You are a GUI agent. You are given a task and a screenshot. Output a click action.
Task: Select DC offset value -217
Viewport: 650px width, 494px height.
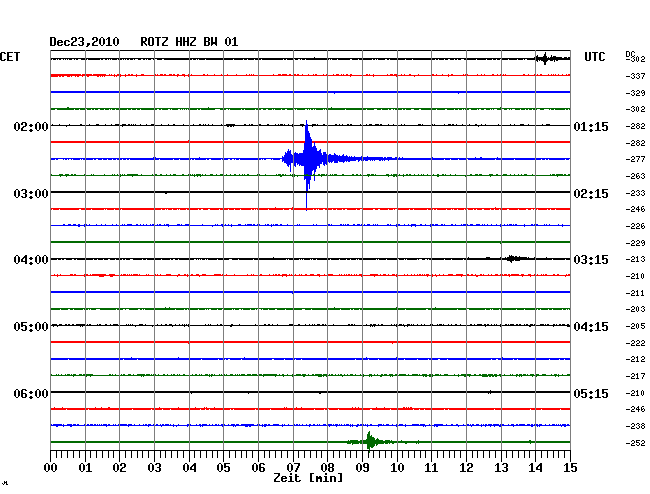click(635, 376)
